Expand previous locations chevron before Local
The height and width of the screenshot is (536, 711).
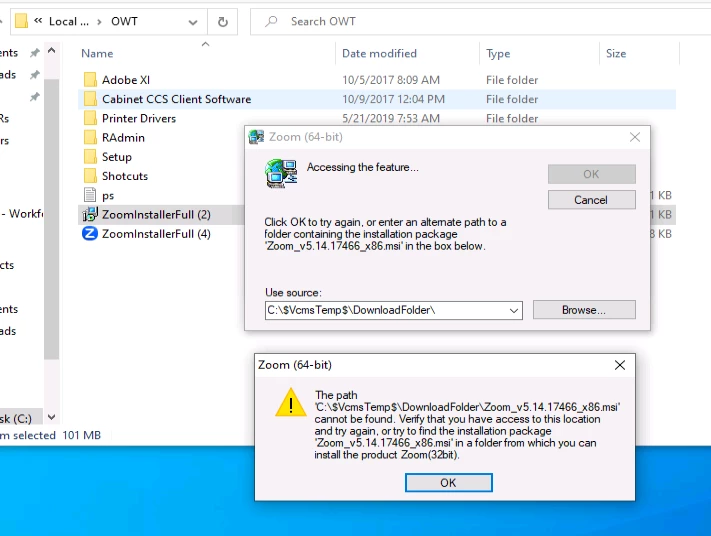click(x=38, y=21)
